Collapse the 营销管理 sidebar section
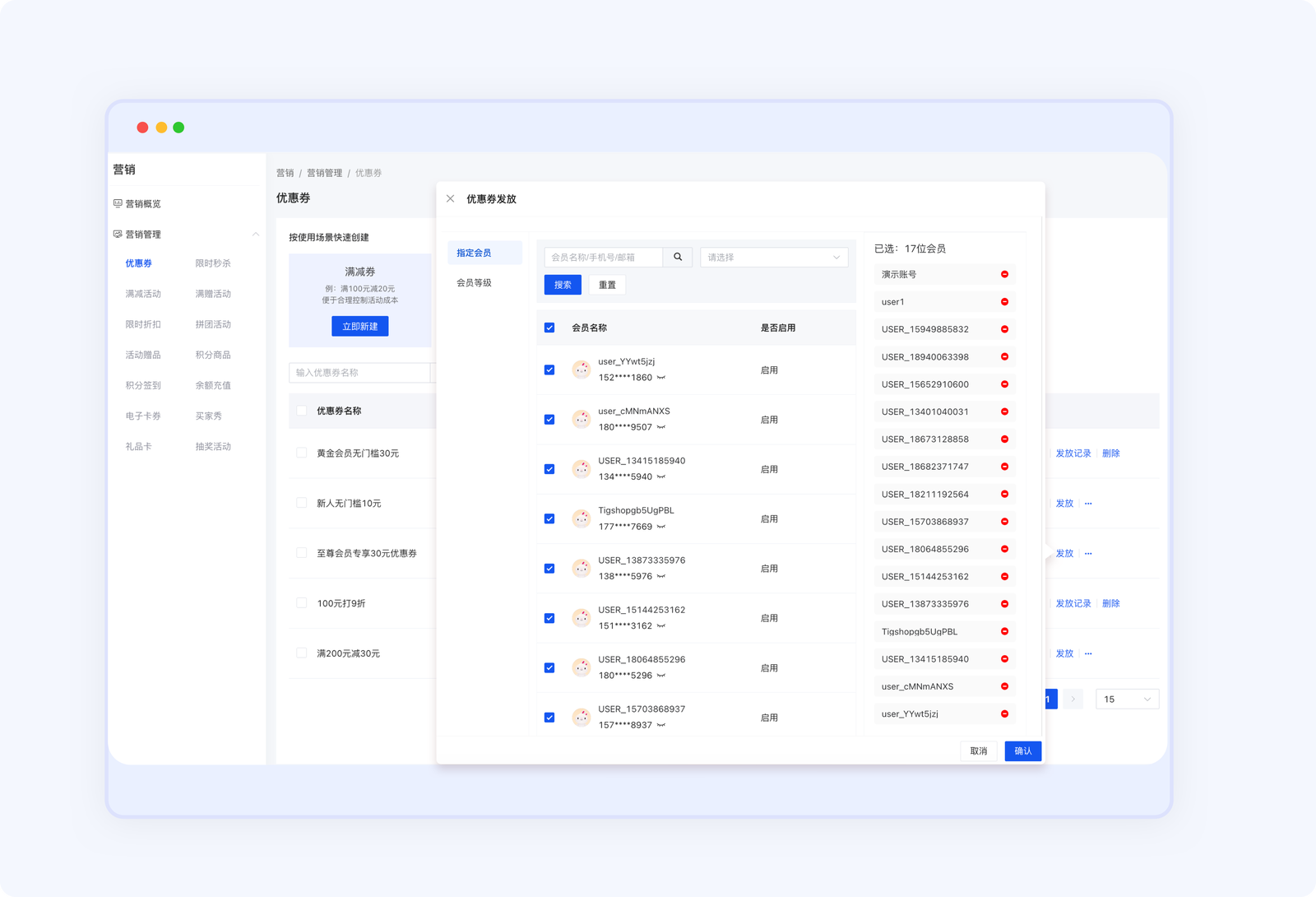Viewport: 1316px width, 897px height. pyautogui.click(x=255, y=235)
